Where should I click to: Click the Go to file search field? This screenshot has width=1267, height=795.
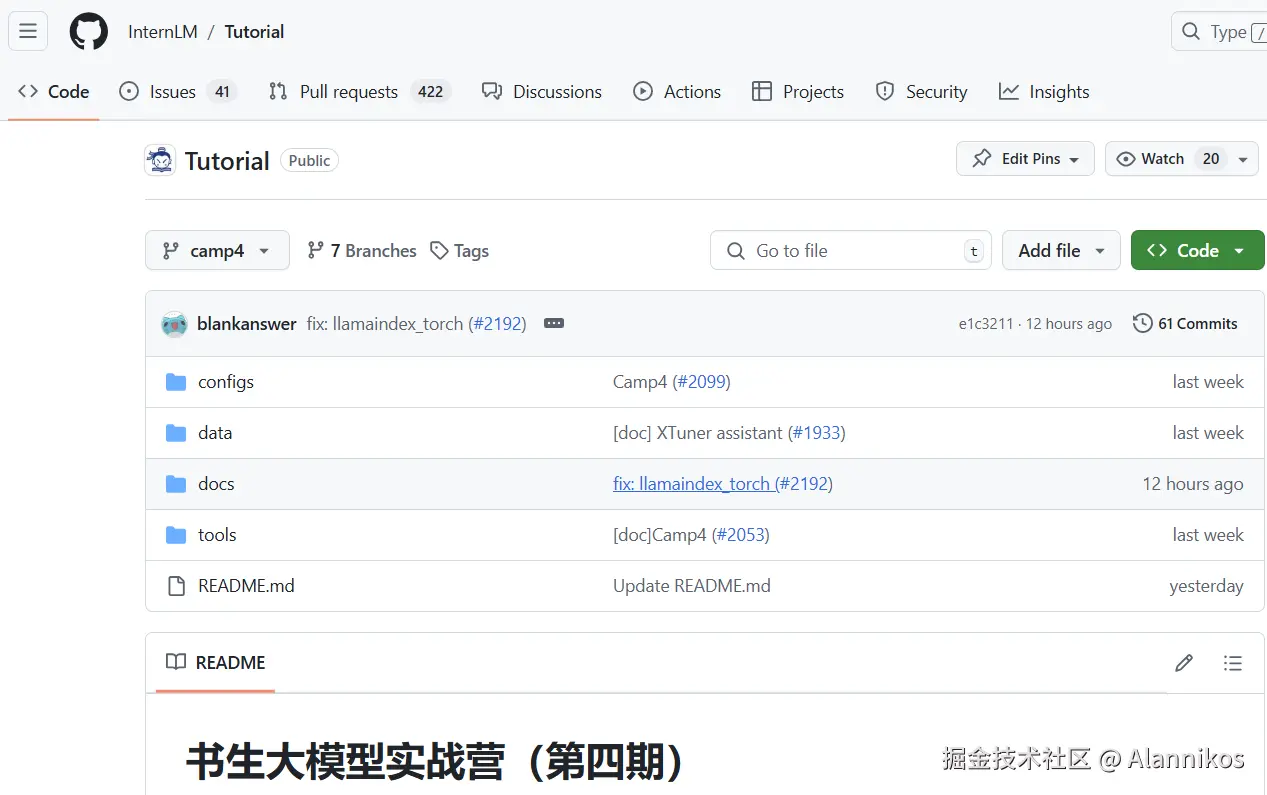point(851,250)
